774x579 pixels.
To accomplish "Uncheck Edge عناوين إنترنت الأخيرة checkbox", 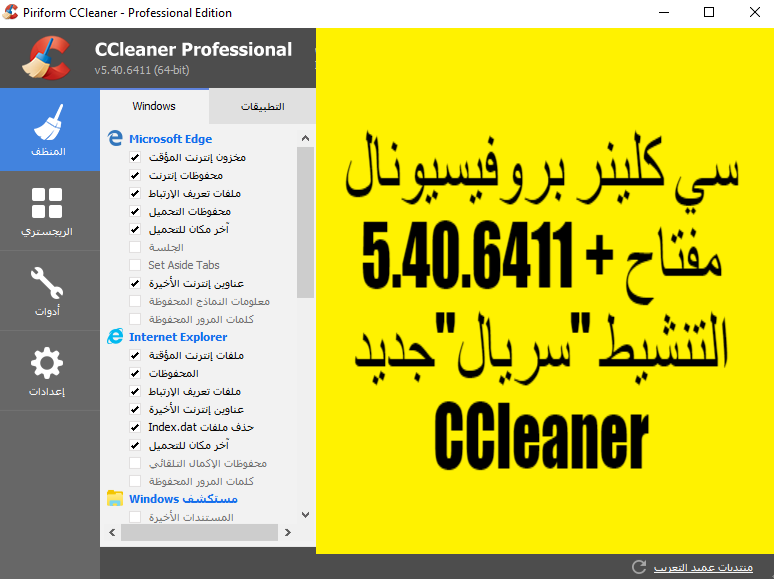I will click(x=135, y=283).
